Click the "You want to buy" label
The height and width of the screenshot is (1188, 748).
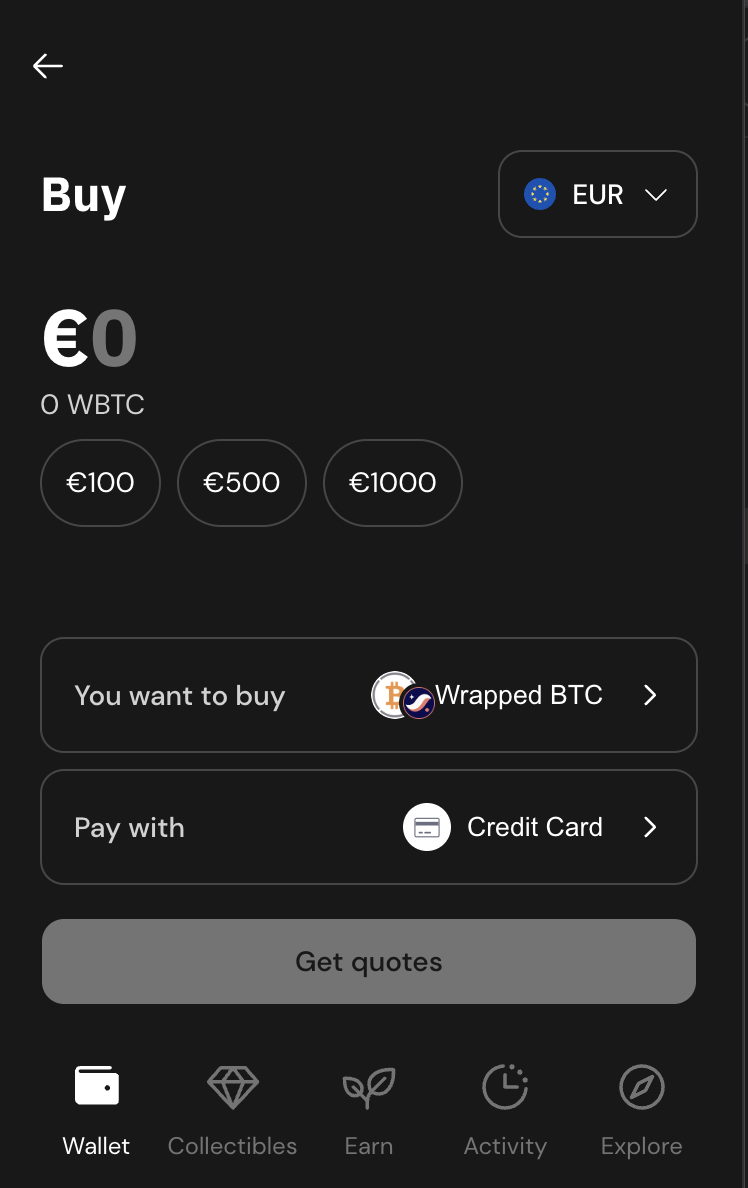180,696
